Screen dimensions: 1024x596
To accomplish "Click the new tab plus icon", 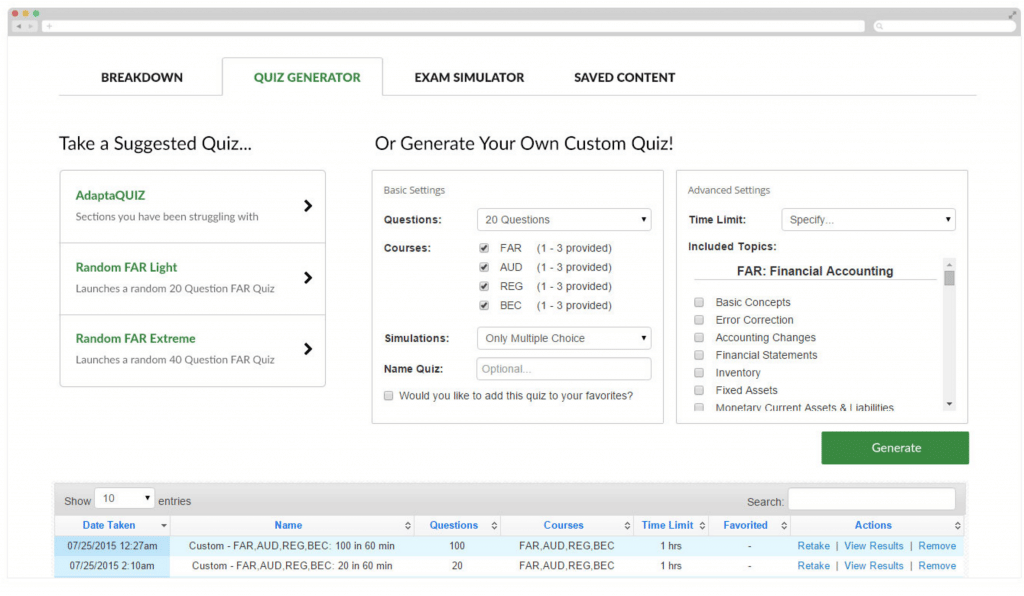I will click(49, 26).
